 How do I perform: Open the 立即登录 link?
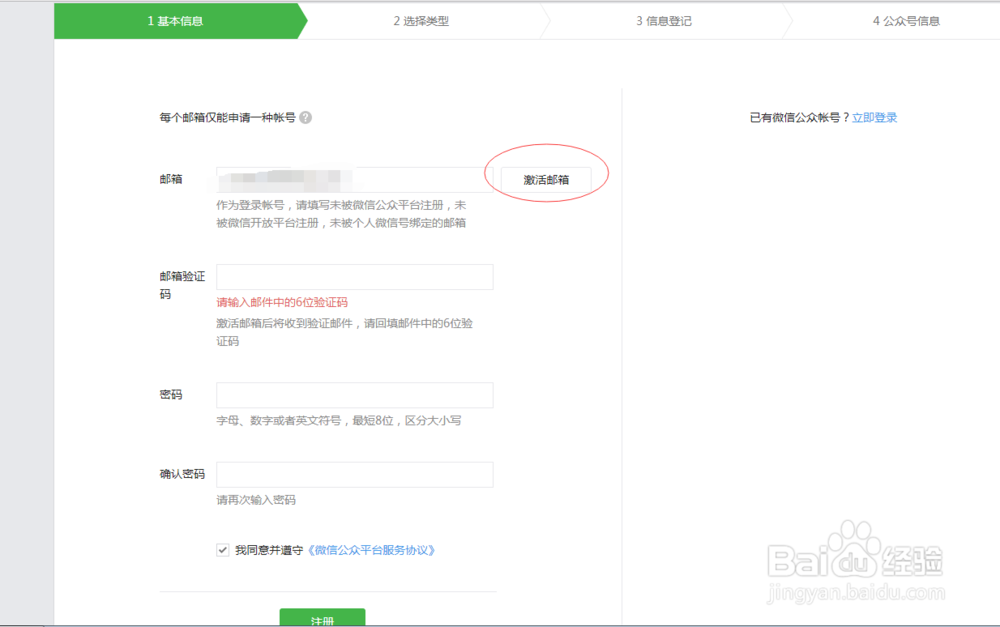pos(874,117)
